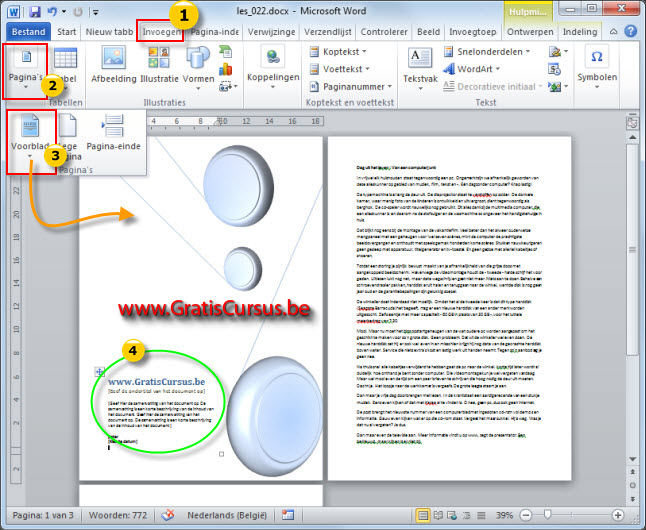Click the scroll down arrow of scrollbar
This screenshot has width=646, height=530.
(632, 459)
